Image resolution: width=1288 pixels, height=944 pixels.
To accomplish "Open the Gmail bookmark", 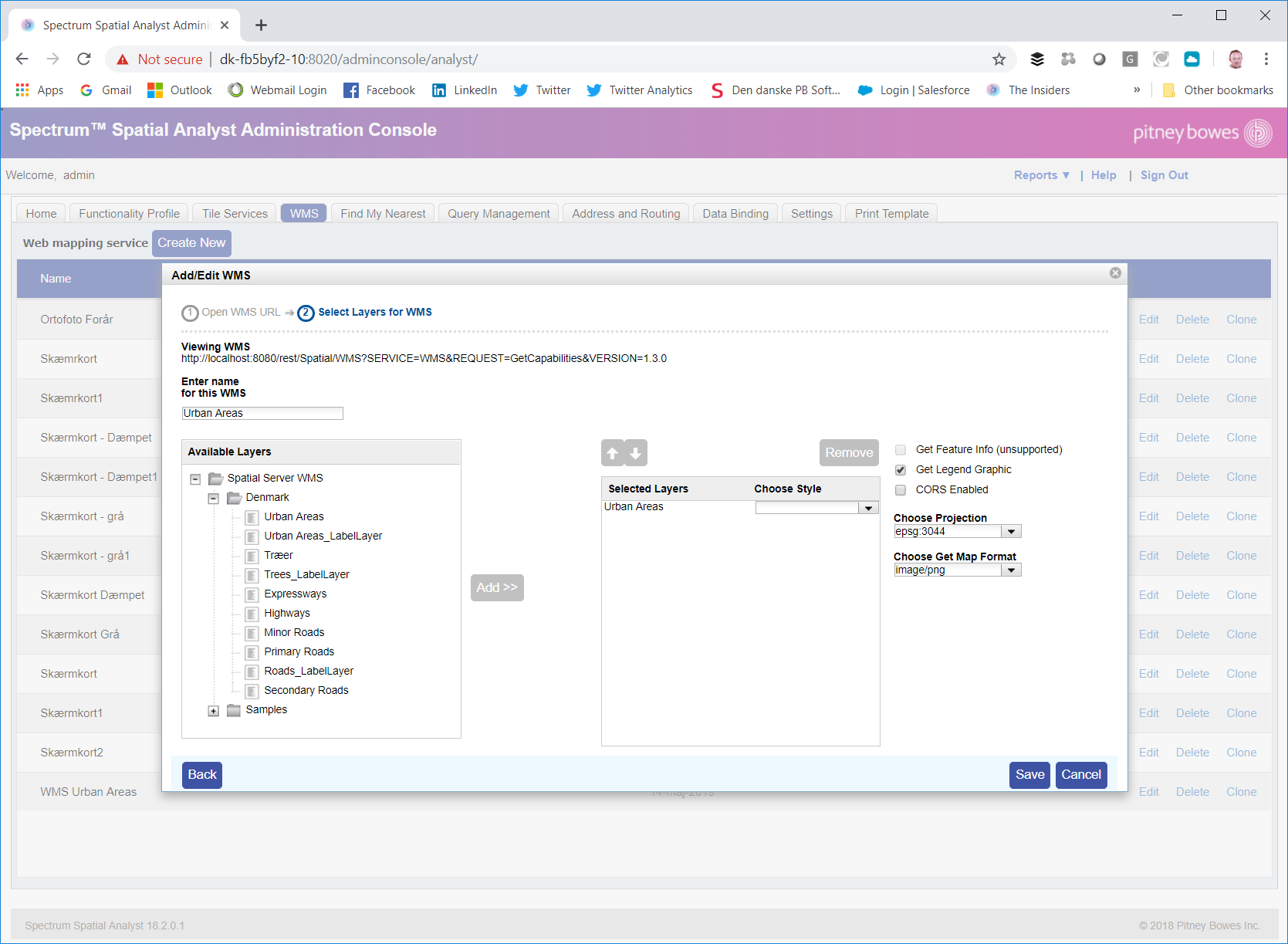I will [x=106, y=90].
